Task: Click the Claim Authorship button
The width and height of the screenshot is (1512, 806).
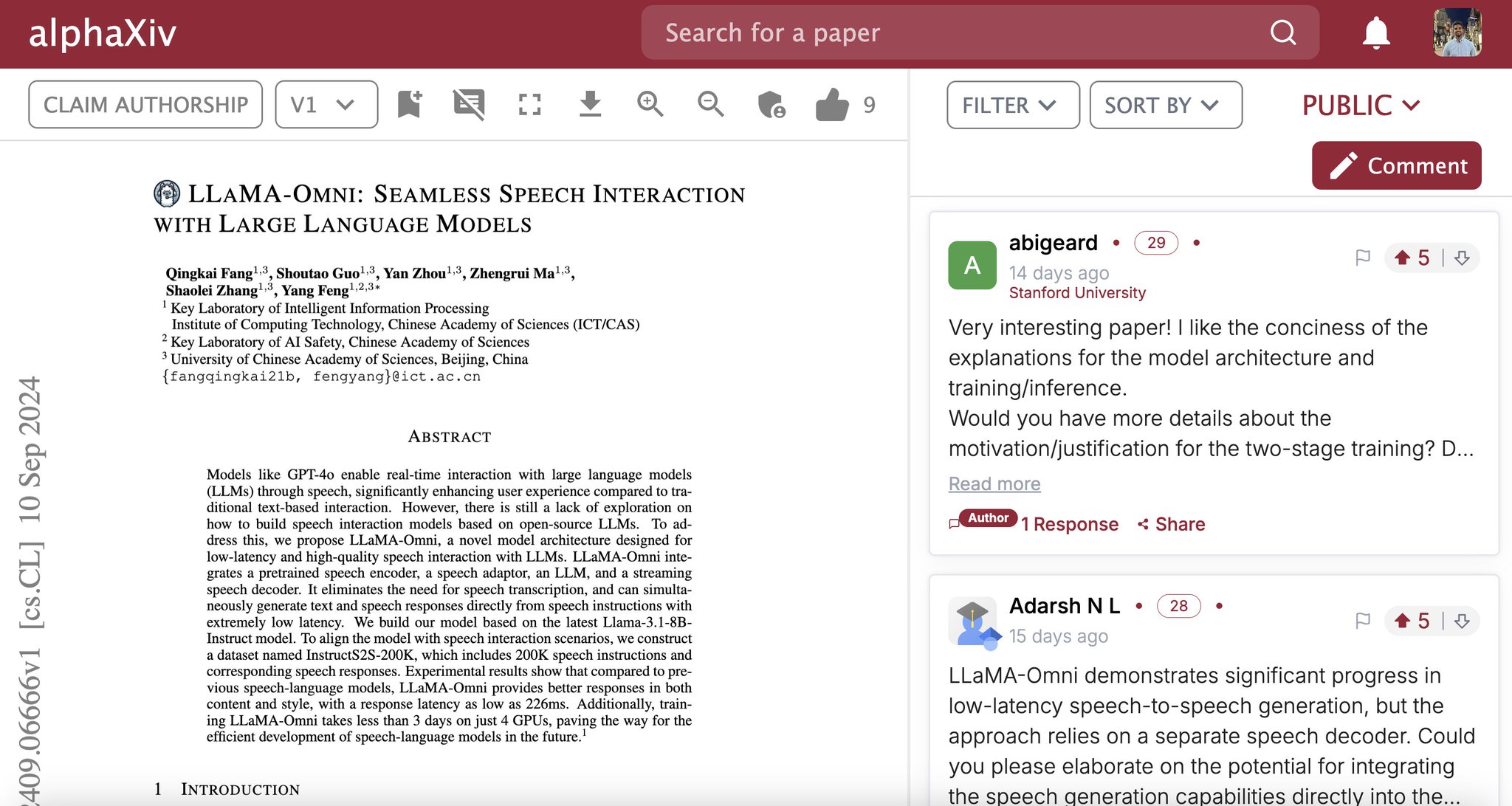Action: click(145, 105)
